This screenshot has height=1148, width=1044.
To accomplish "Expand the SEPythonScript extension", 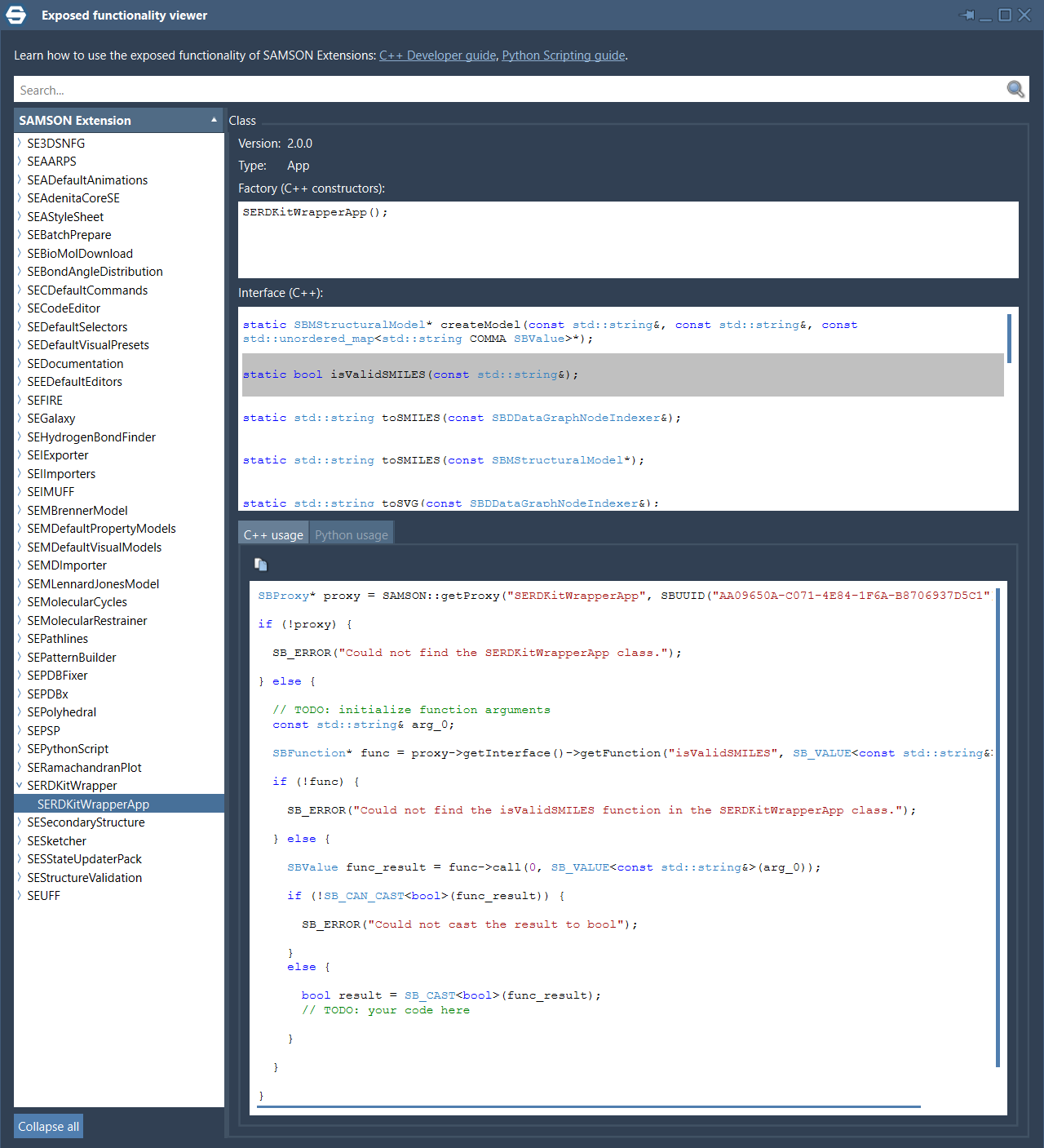I will pos(20,748).
